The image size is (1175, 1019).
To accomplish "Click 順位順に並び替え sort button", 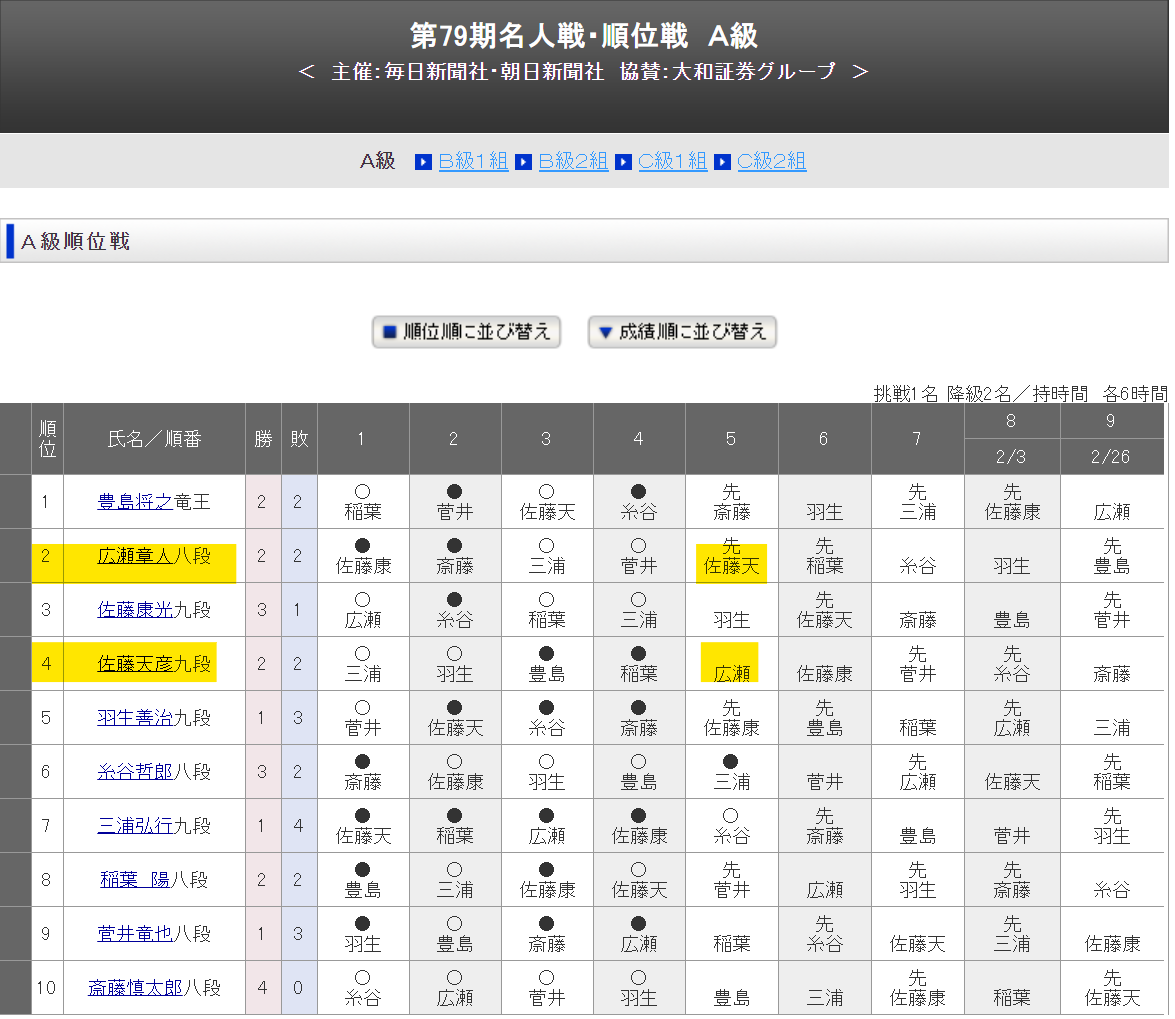I will [x=466, y=332].
